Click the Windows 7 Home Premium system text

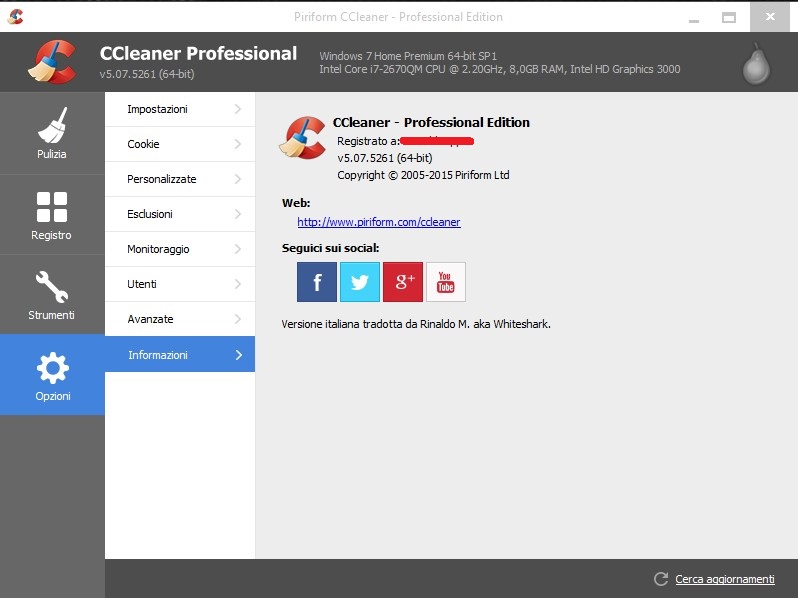[x=408, y=56]
